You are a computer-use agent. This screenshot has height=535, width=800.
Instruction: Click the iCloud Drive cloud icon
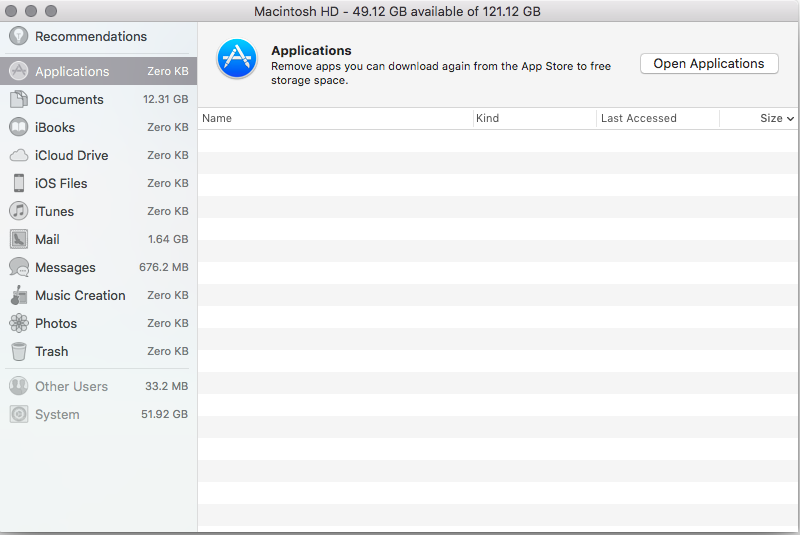pos(18,155)
